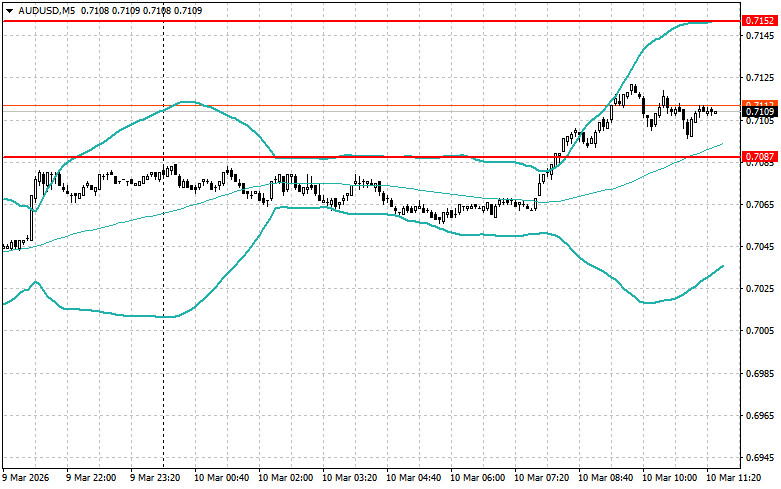Image resolution: width=781 pixels, height=489 pixels.
Task: Open the chart menu triangle beside AUDUSD
Action: point(9,10)
